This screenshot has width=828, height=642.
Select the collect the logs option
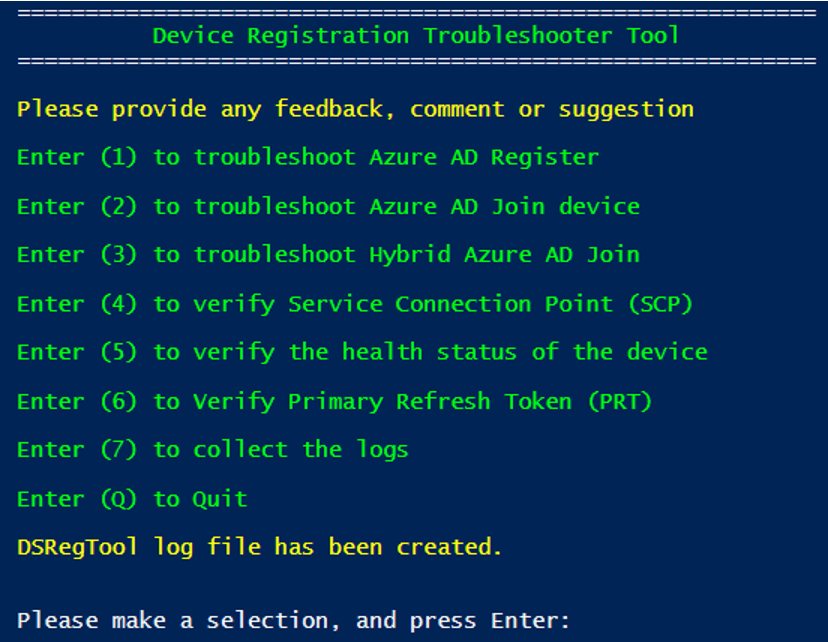213,450
